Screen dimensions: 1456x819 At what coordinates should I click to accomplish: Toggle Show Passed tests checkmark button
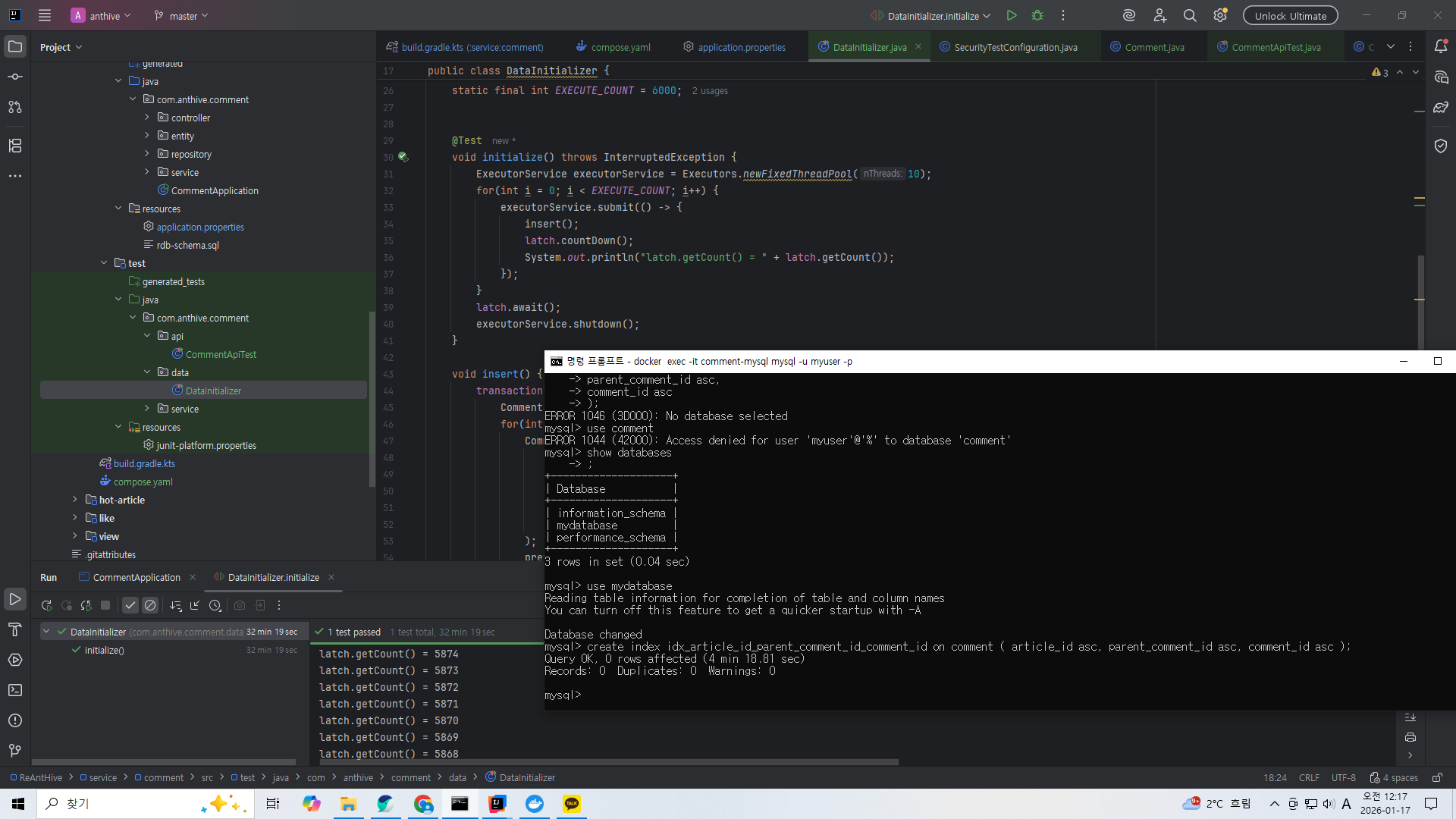tap(130, 605)
